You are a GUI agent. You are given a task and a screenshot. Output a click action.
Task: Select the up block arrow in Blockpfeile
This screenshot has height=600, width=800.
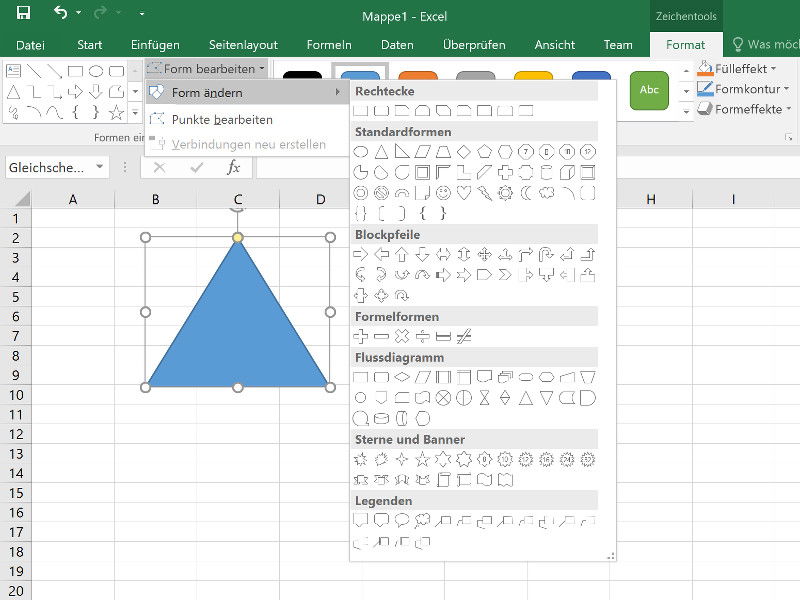pos(402,254)
